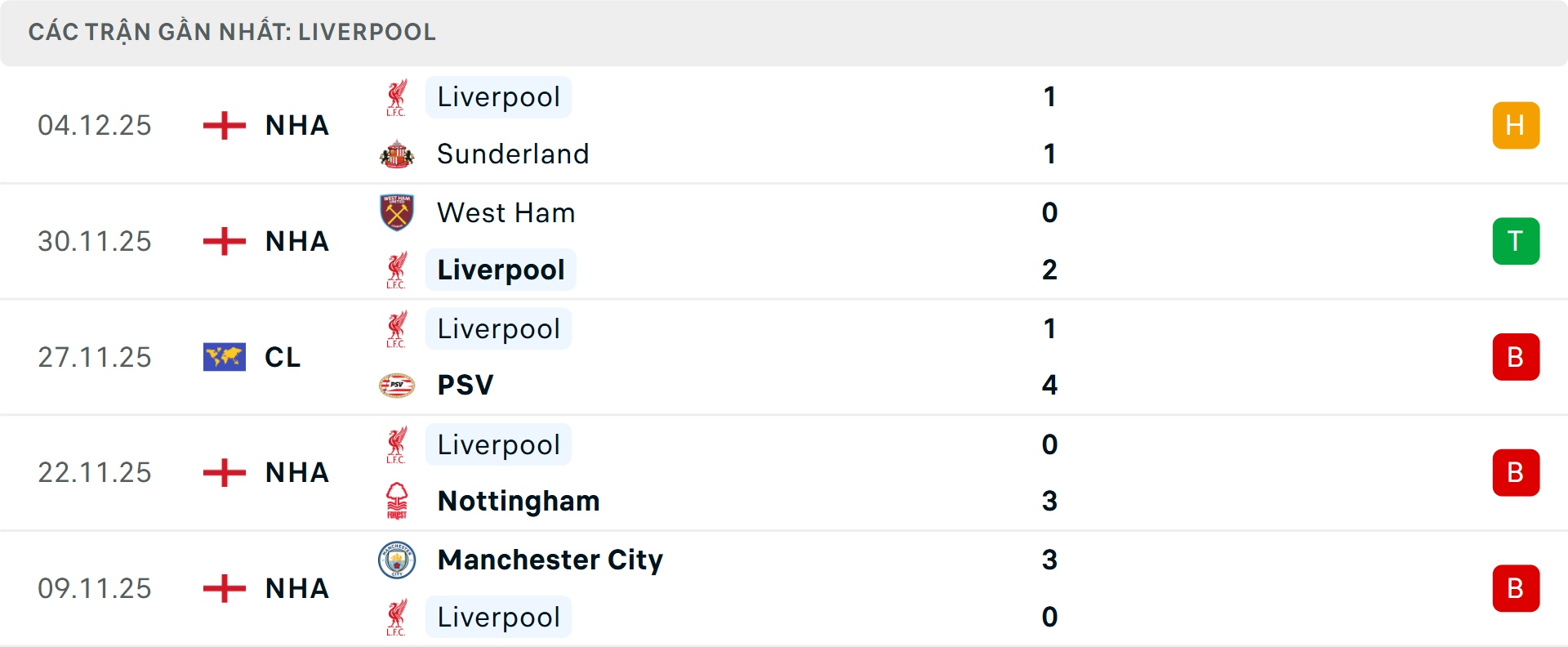Image resolution: width=1568 pixels, height=647 pixels.
Task: Click the West Ham team name
Action: [x=506, y=212]
